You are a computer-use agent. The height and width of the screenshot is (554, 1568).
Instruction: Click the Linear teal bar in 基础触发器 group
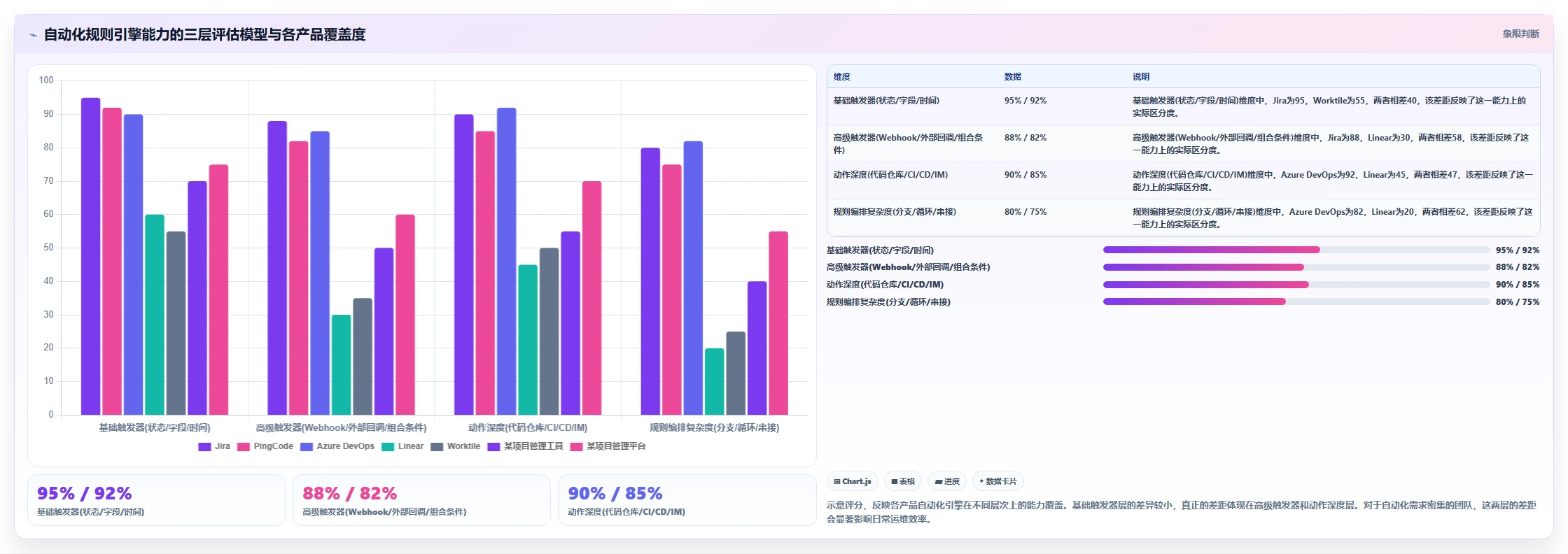155,315
